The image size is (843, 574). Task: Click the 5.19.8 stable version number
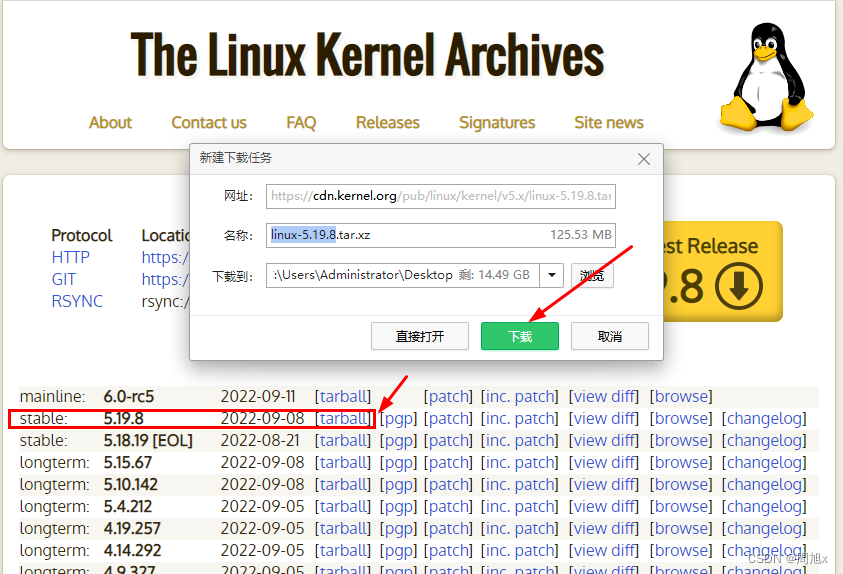(124, 419)
